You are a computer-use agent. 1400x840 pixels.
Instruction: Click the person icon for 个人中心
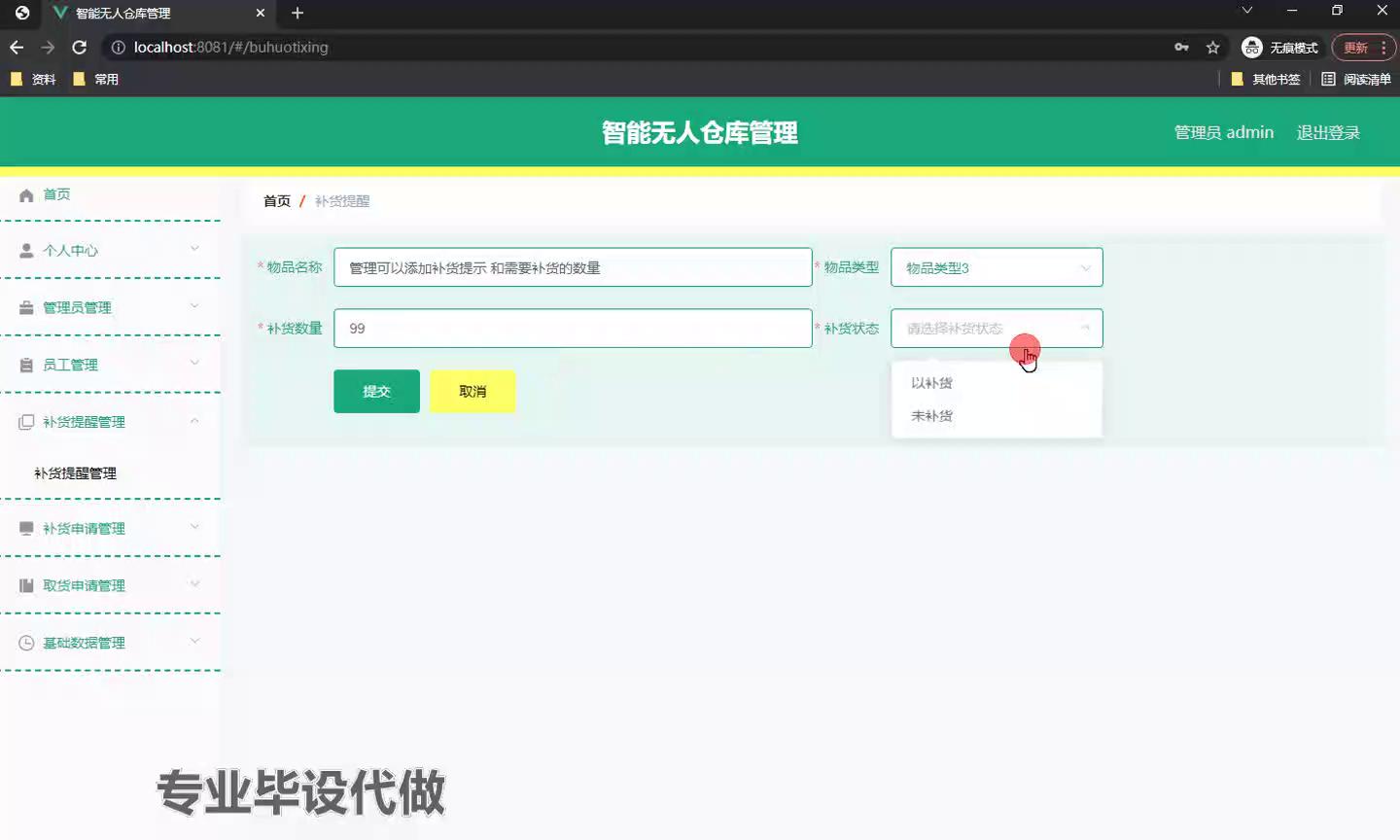pyautogui.click(x=26, y=251)
